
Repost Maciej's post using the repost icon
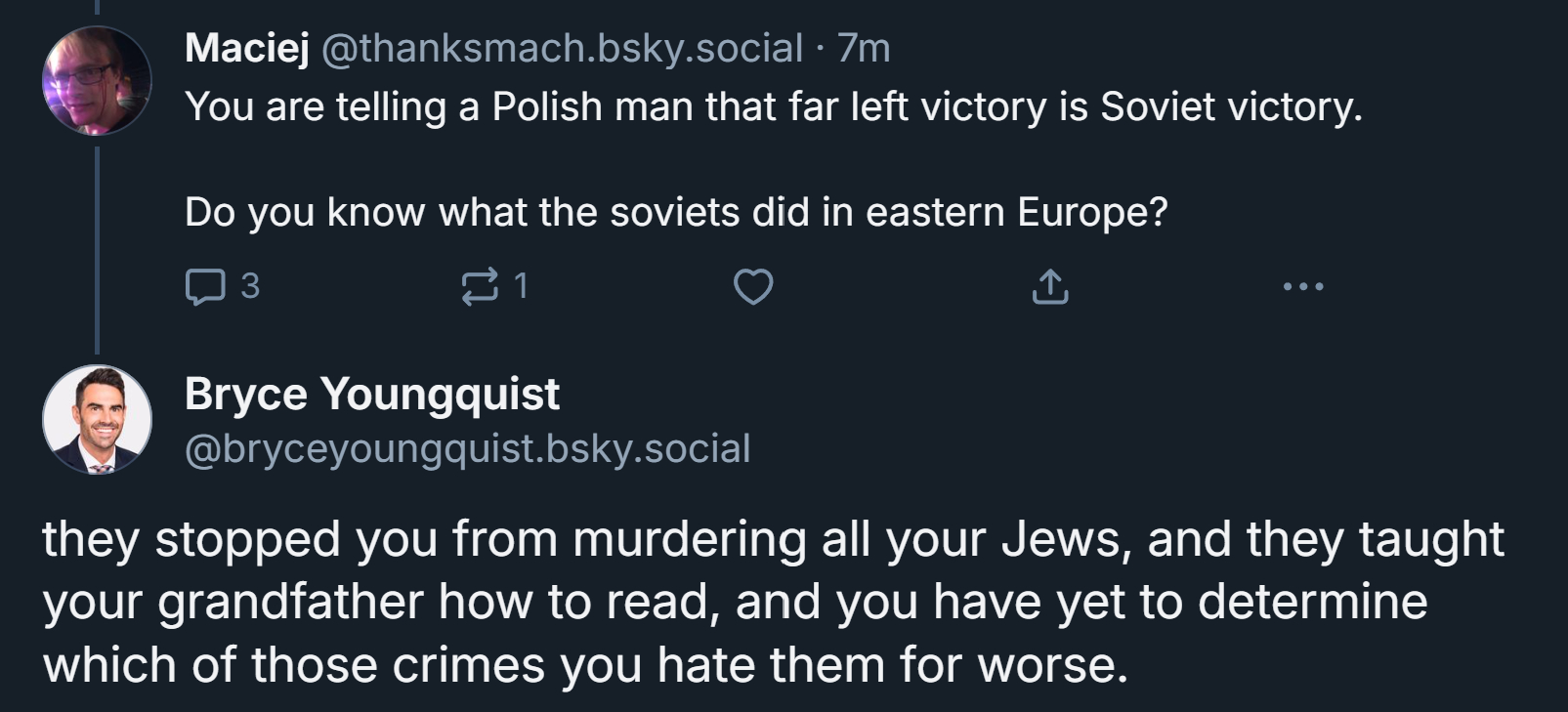point(479,287)
